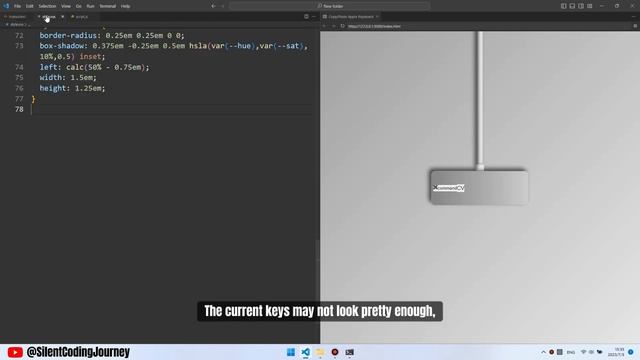The width and height of the screenshot is (640, 360).
Task: Click preview back navigation arrow
Action: coord(324,26)
